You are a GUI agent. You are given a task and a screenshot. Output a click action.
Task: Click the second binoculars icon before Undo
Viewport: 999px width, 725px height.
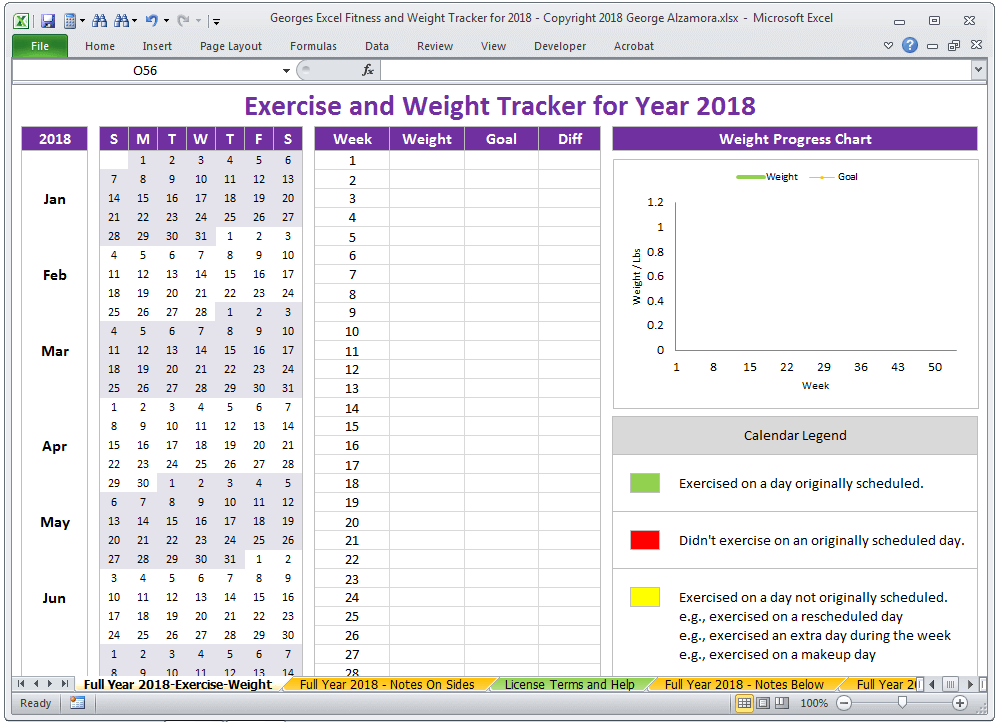coord(121,21)
